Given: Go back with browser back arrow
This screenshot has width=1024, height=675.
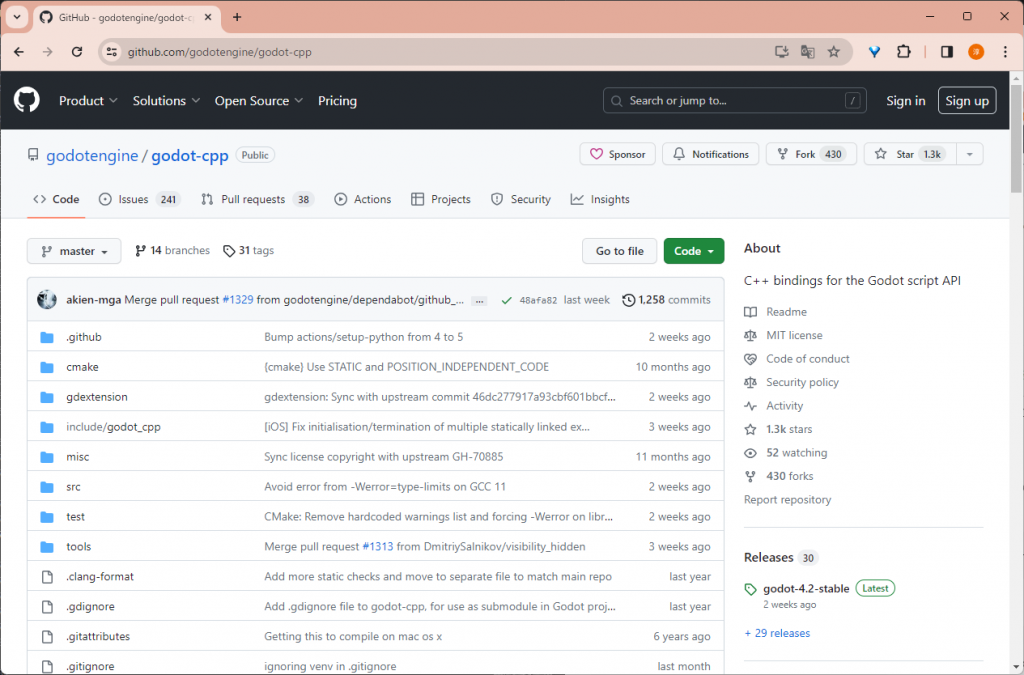Looking at the screenshot, I should [19, 52].
